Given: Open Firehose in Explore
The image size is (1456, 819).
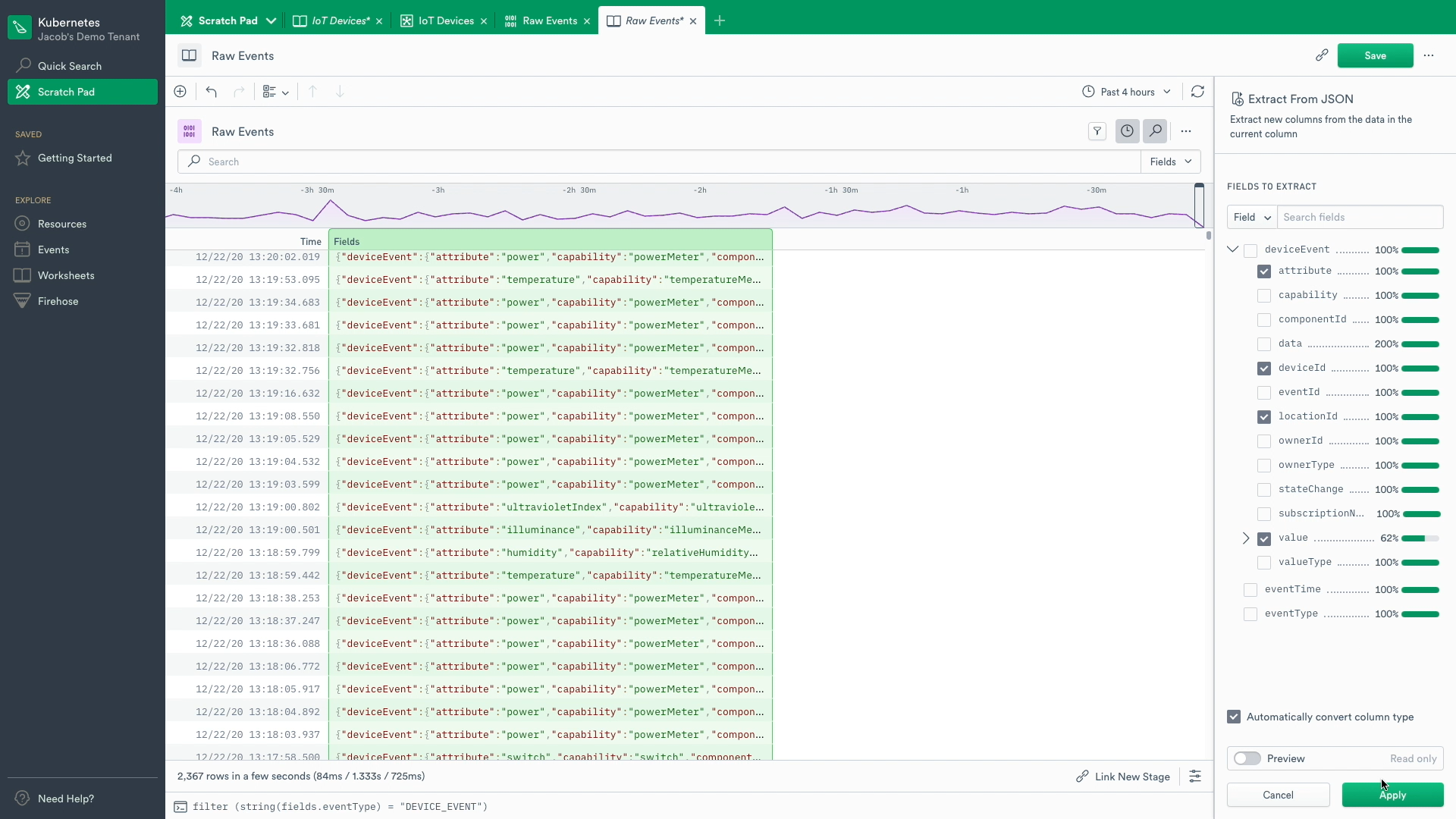Looking at the screenshot, I should coord(82,301).
